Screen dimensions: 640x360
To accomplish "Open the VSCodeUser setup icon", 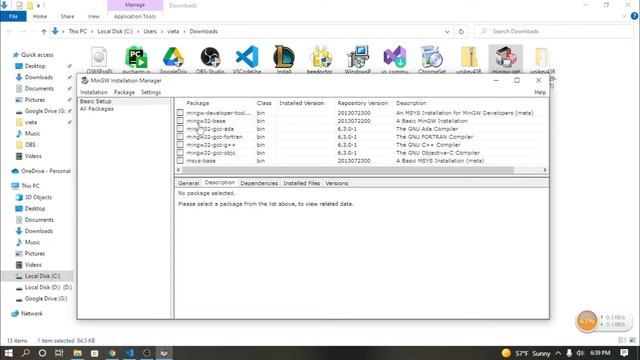I will coord(247,57).
